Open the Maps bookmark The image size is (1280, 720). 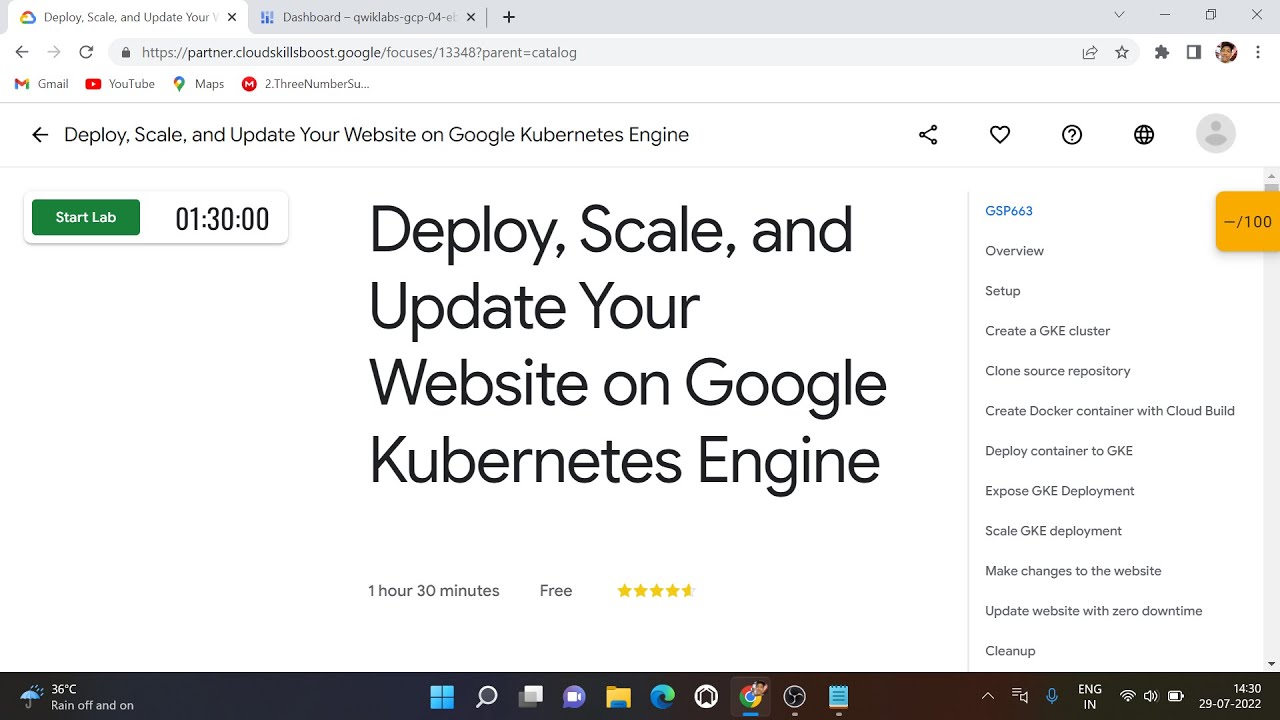pos(198,84)
